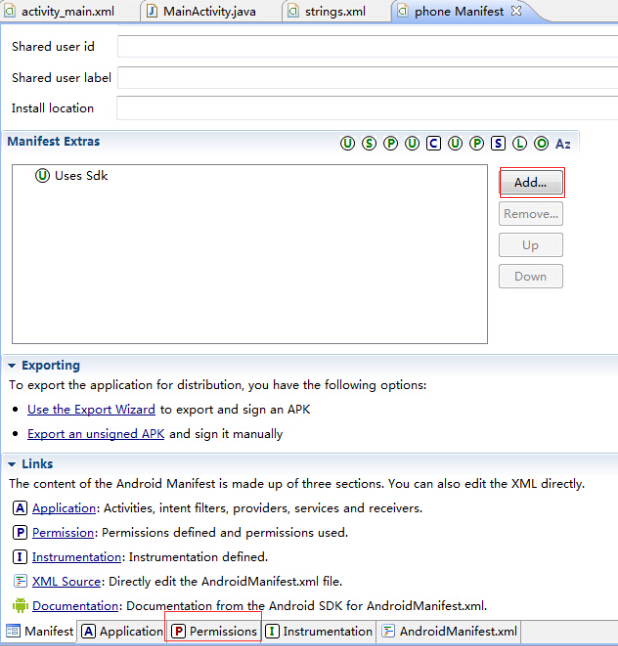Close the phone Manifest editor tab
The image size is (618, 646).
(516, 11)
